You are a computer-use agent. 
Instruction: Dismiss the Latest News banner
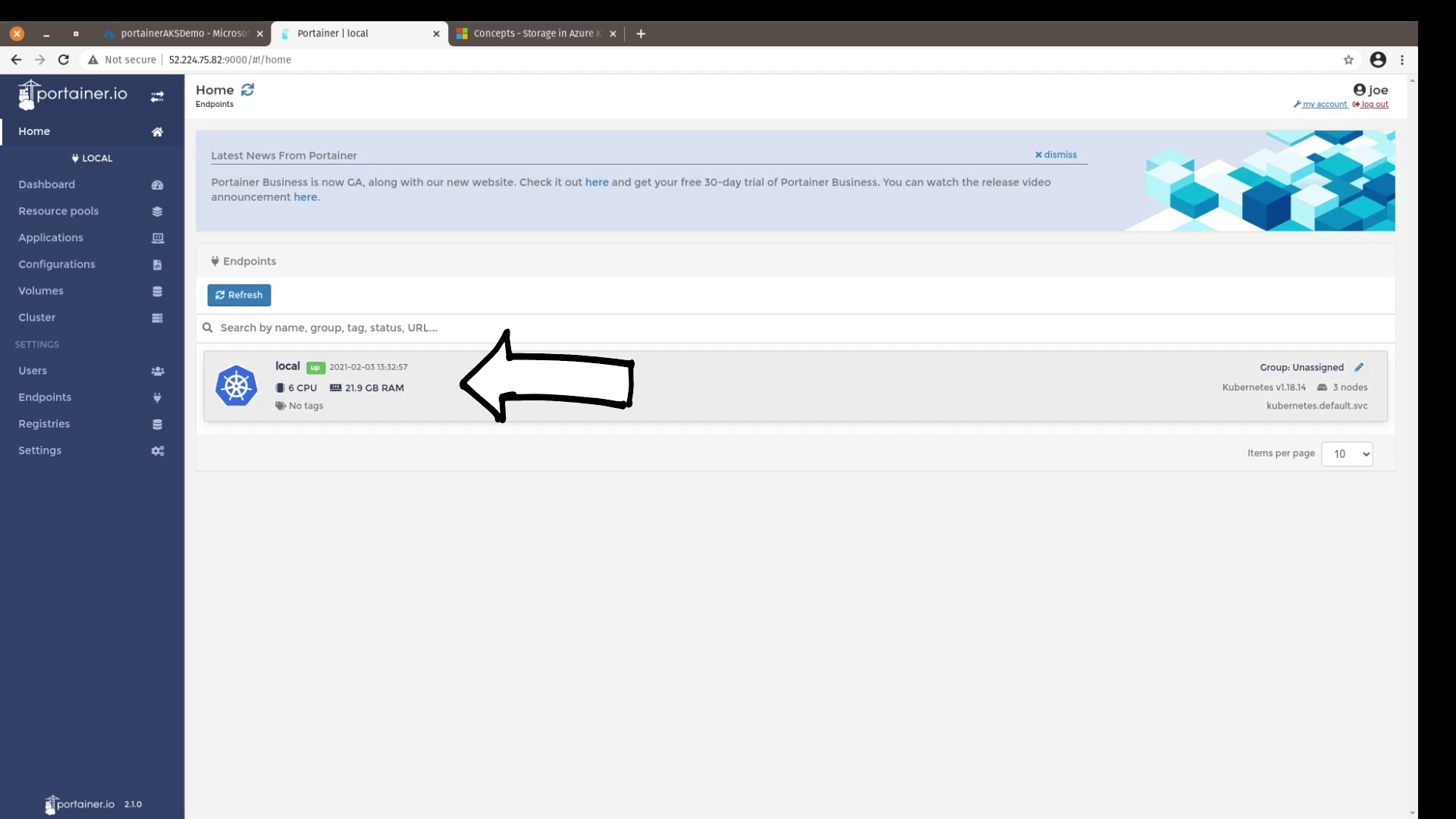click(1056, 155)
